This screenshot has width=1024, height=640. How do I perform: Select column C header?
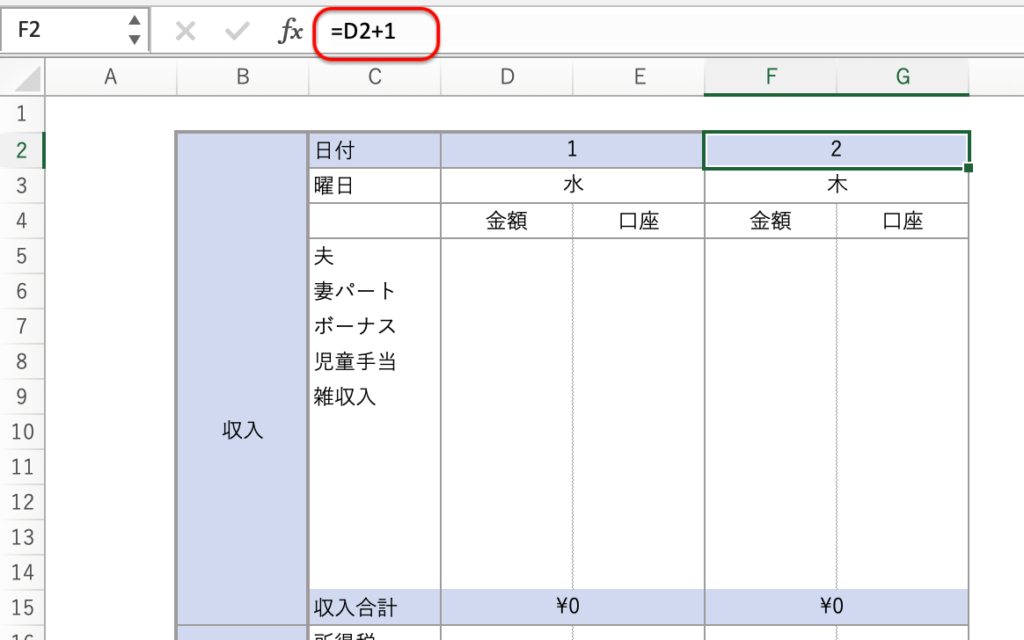point(375,77)
